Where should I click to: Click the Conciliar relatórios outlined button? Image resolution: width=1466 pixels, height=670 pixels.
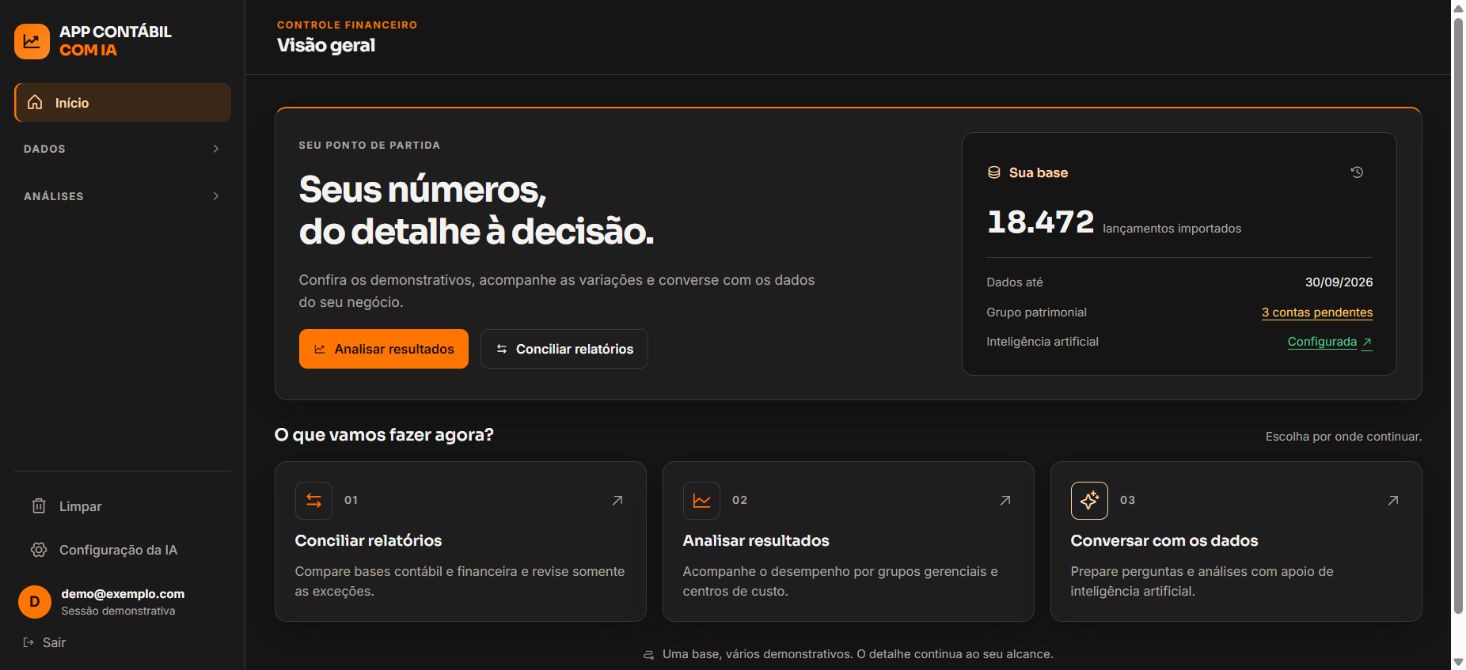coord(564,349)
